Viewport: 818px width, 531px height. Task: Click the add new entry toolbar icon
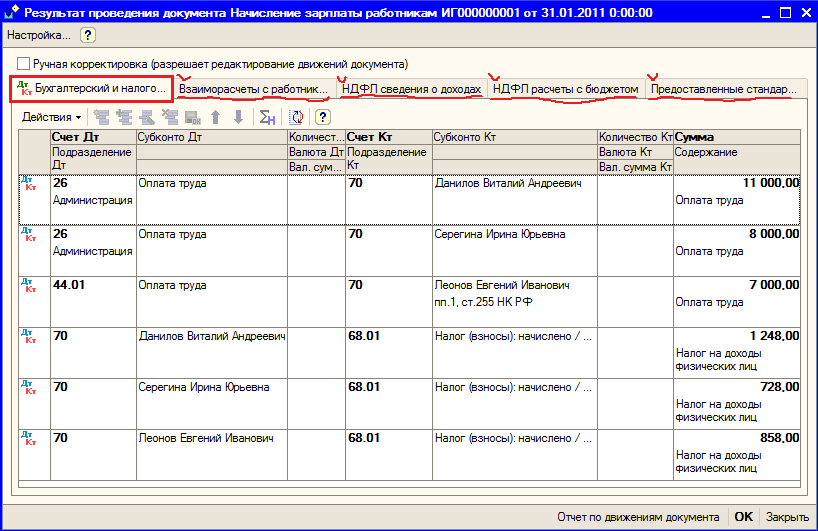102,117
